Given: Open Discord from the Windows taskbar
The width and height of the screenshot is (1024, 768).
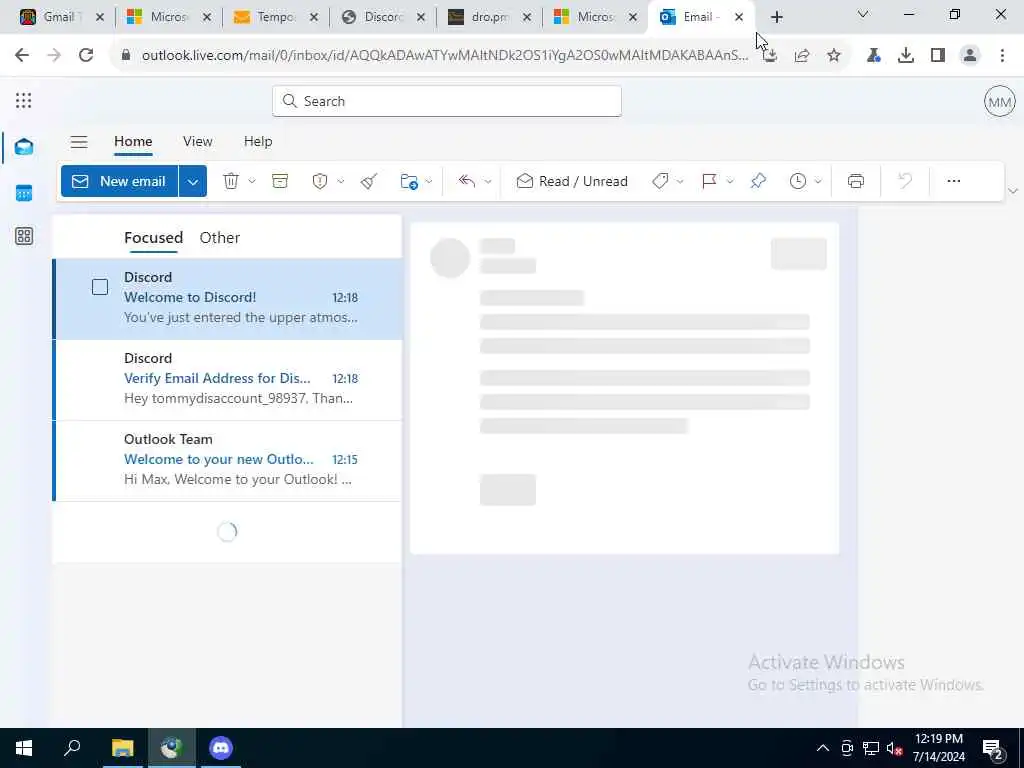Looking at the screenshot, I should pyautogui.click(x=221, y=748).
